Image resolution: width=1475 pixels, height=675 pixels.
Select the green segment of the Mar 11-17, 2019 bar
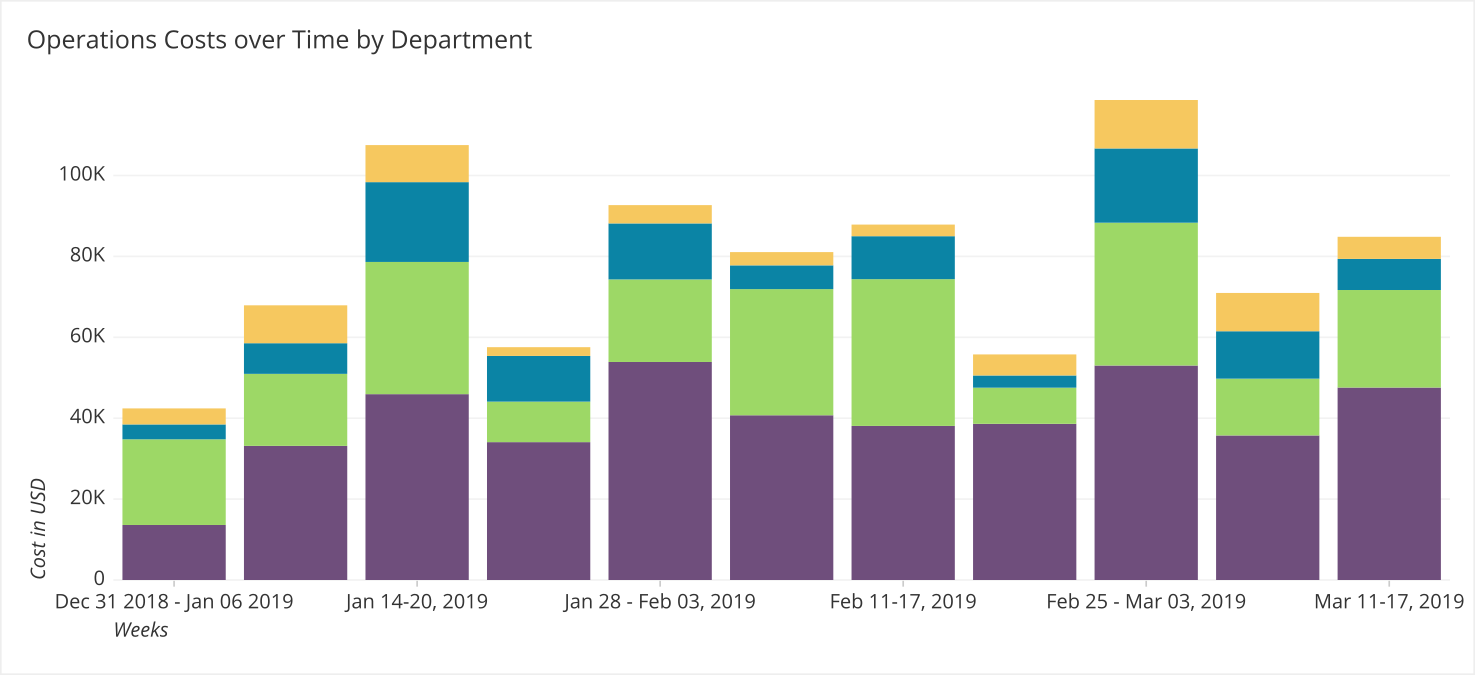pos(1389,339)
